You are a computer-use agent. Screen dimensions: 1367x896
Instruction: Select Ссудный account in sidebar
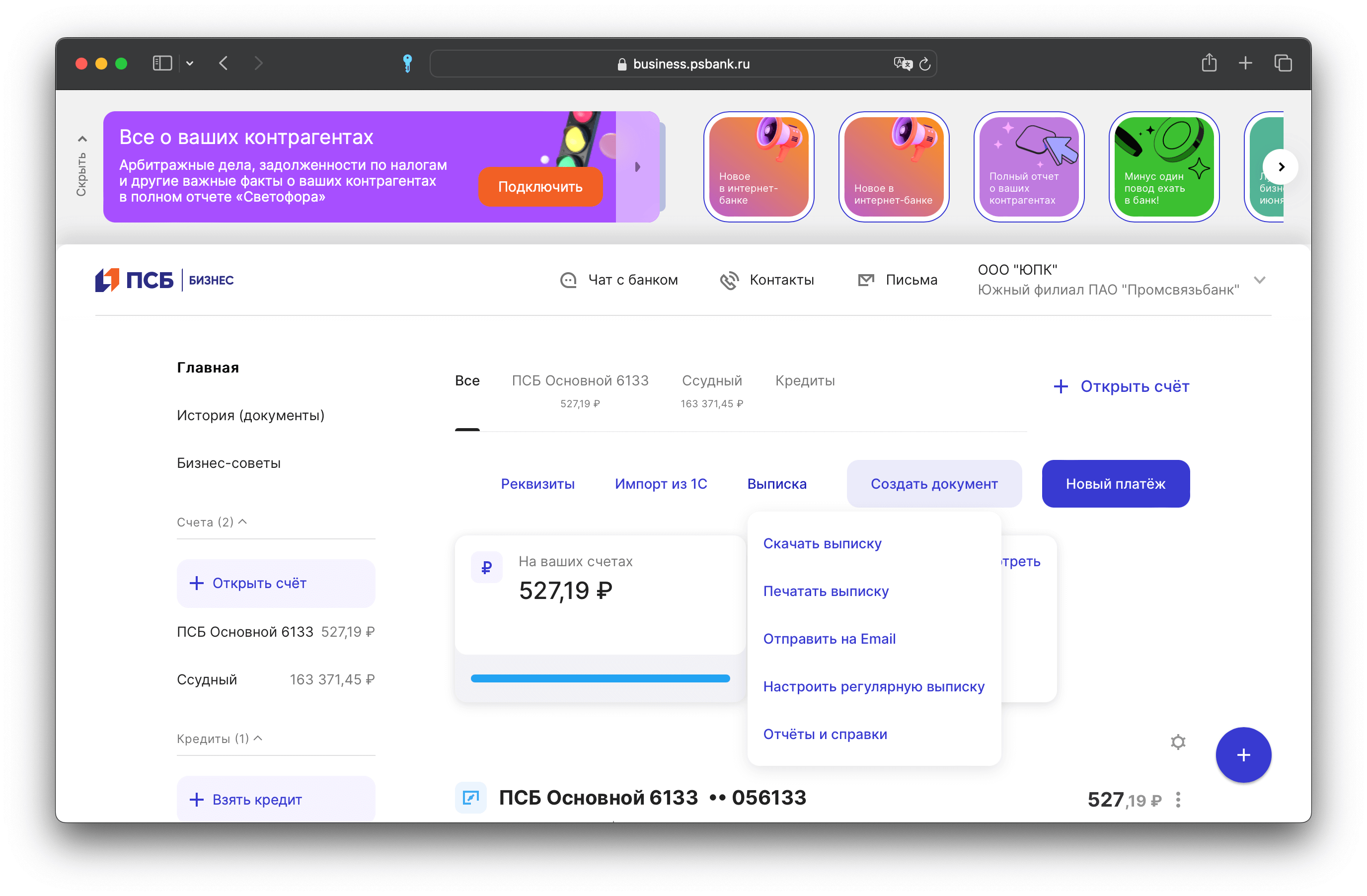pos(276,679)
